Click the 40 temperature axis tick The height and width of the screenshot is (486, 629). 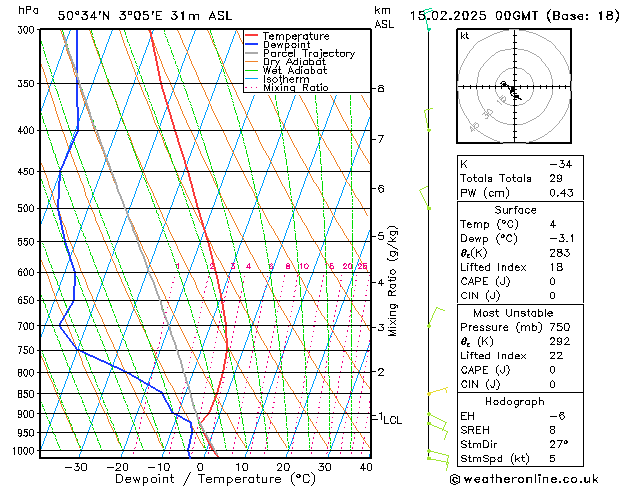366,467
